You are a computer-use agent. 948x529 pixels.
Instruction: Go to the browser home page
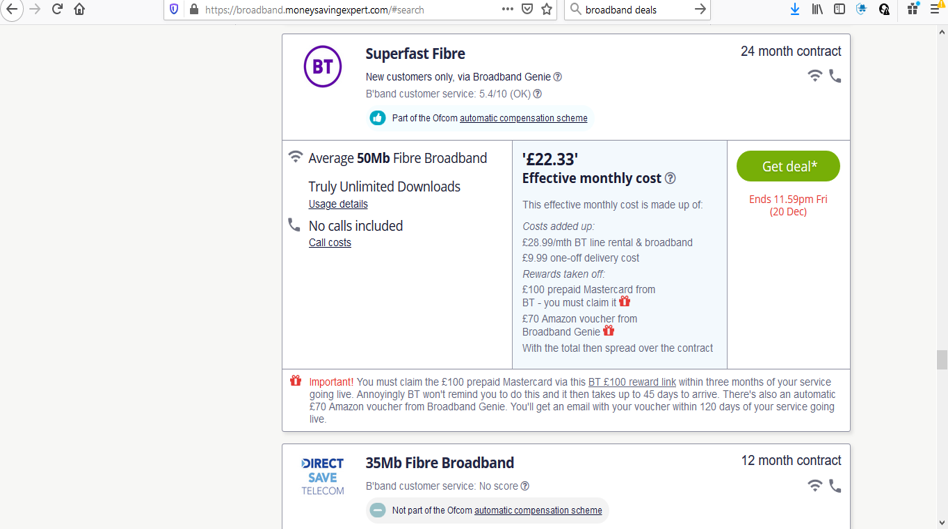79,9
